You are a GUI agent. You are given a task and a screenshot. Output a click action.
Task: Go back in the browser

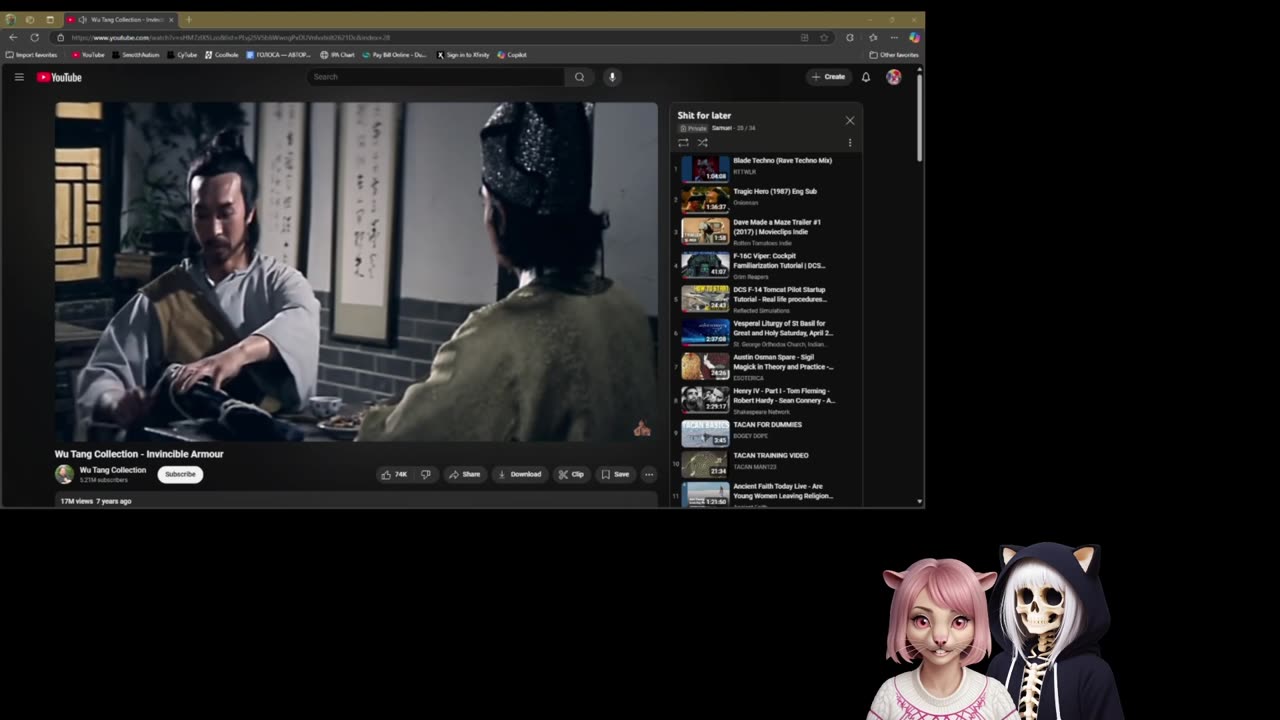(x=13, y=38)
